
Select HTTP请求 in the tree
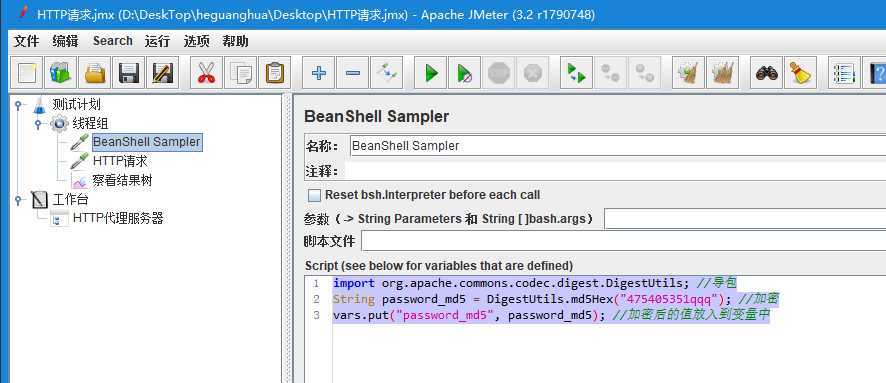pyautogui.click(x=120, y=161)
